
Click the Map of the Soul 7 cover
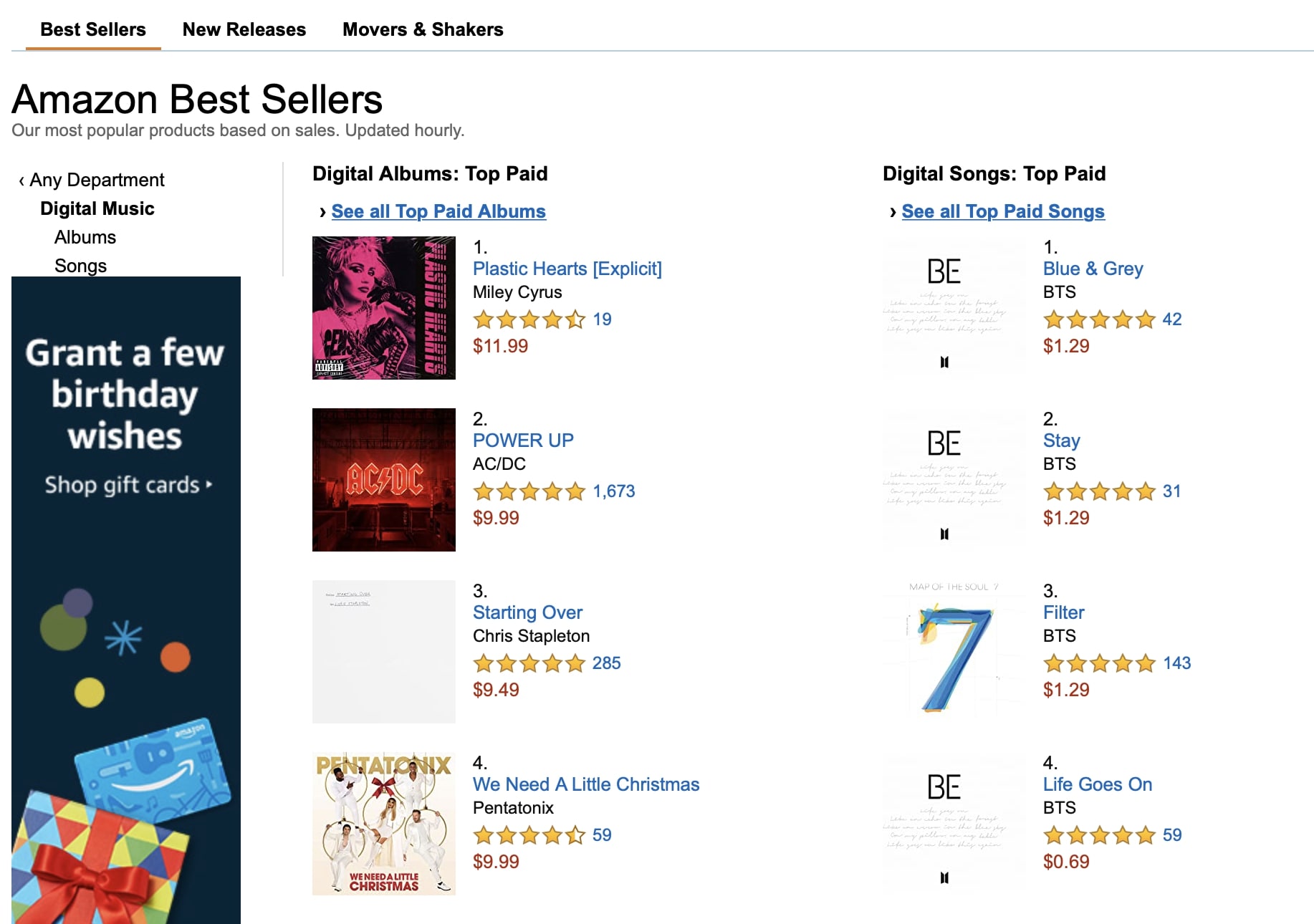pos(954,652)
